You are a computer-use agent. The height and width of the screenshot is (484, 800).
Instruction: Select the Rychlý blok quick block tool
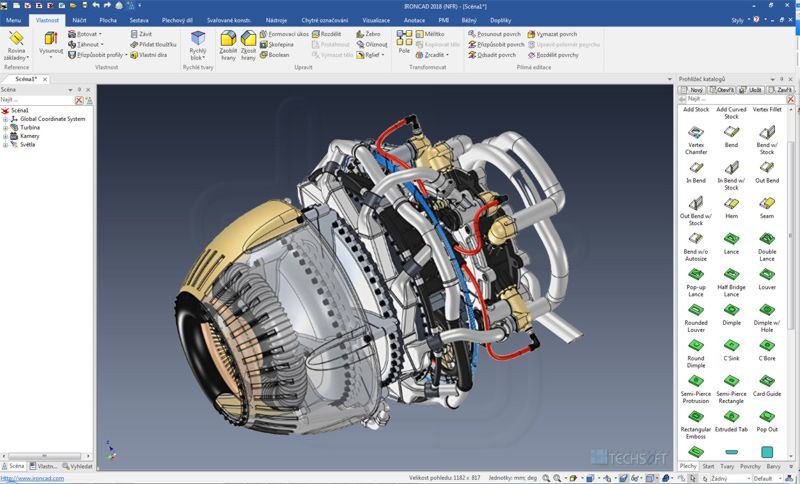click(x=198, y=45)
